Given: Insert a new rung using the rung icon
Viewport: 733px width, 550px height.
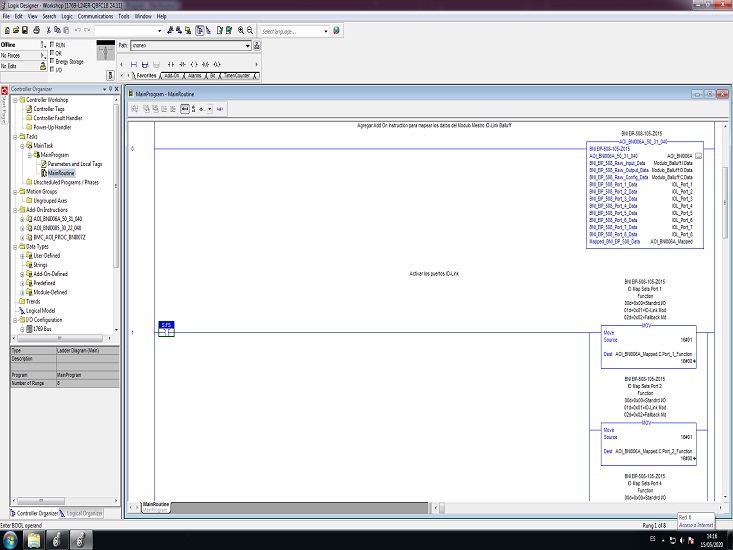Looking at the screenshot, I should 133,64.
